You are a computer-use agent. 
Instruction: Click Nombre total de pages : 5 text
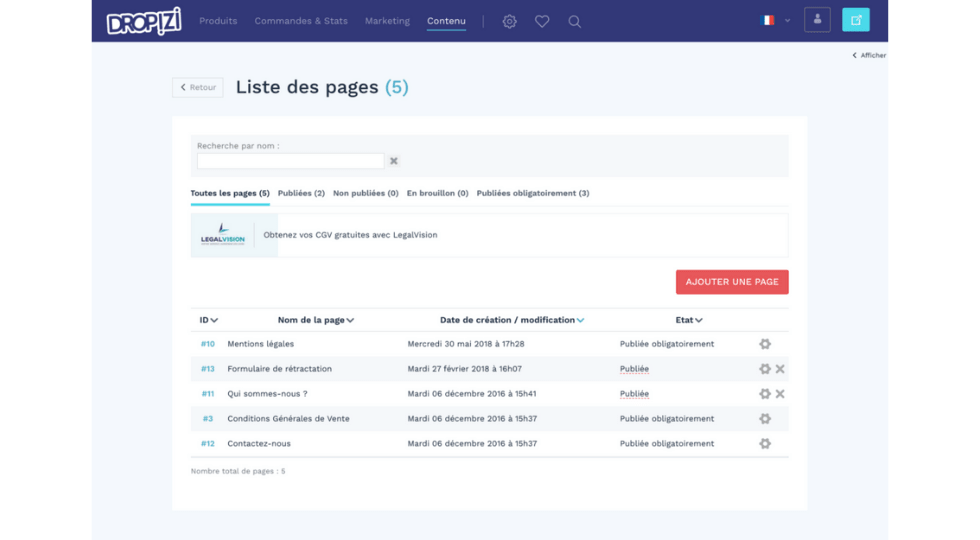tap(238, 471)
